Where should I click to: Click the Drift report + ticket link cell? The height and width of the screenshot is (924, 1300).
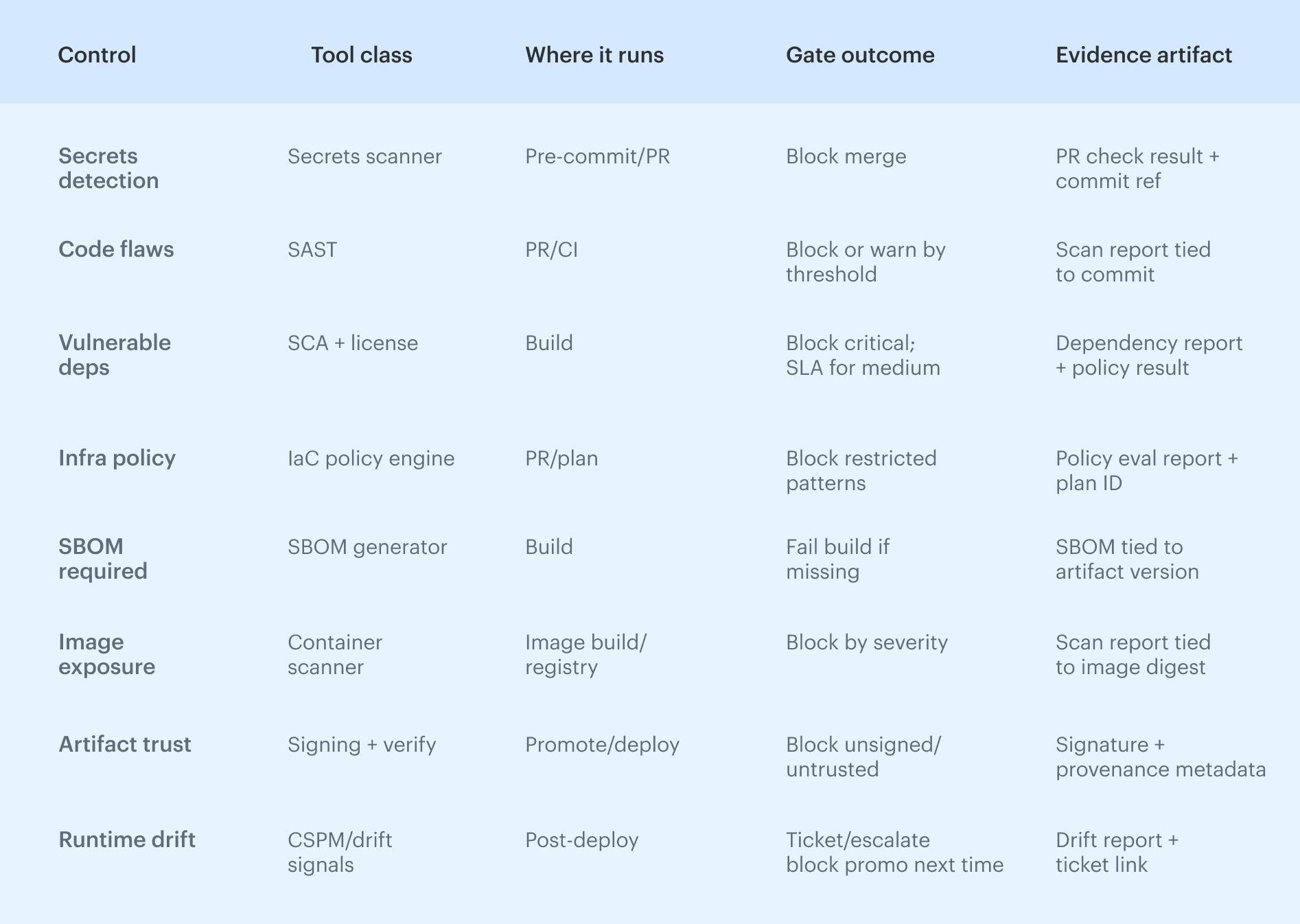(1117, 852)
